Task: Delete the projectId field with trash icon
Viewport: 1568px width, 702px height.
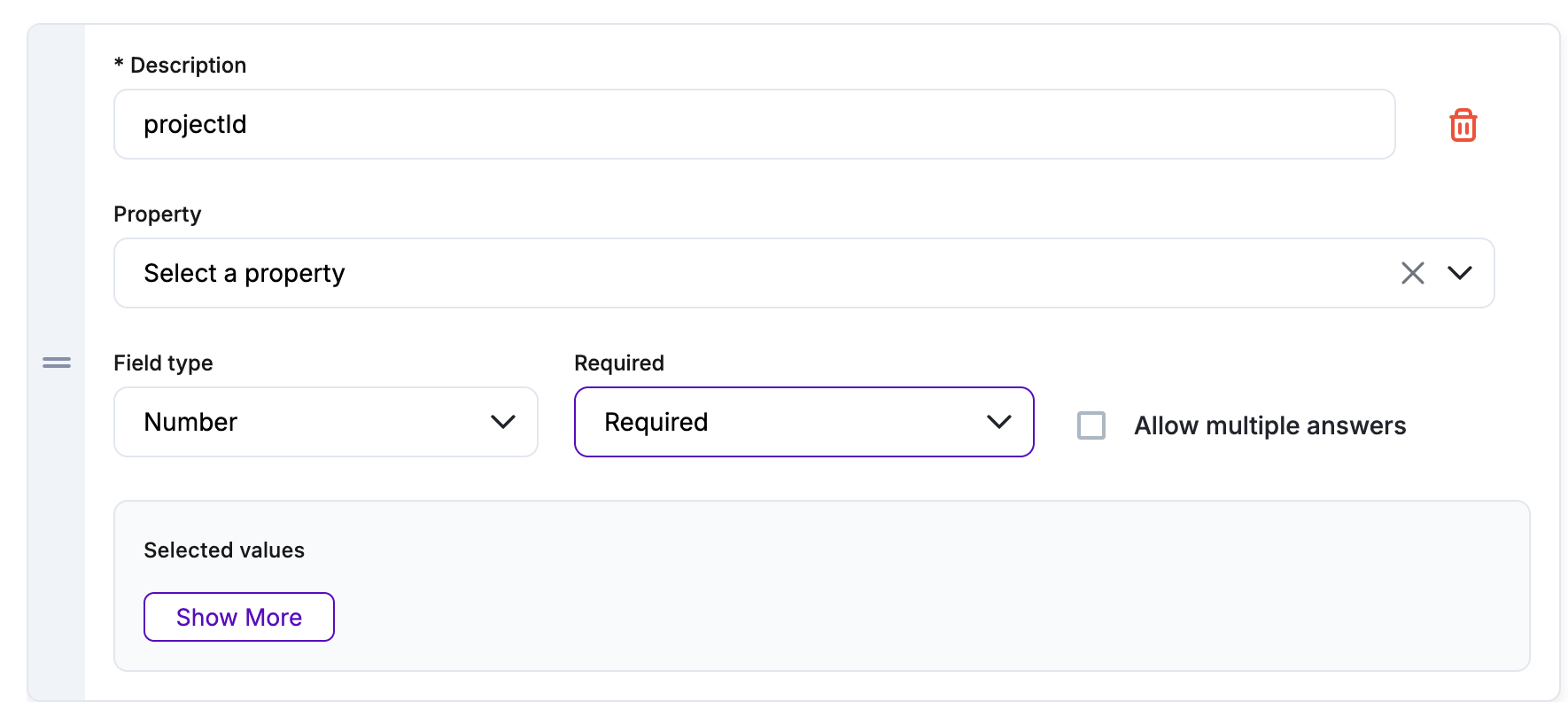Action: (1463, 125)
